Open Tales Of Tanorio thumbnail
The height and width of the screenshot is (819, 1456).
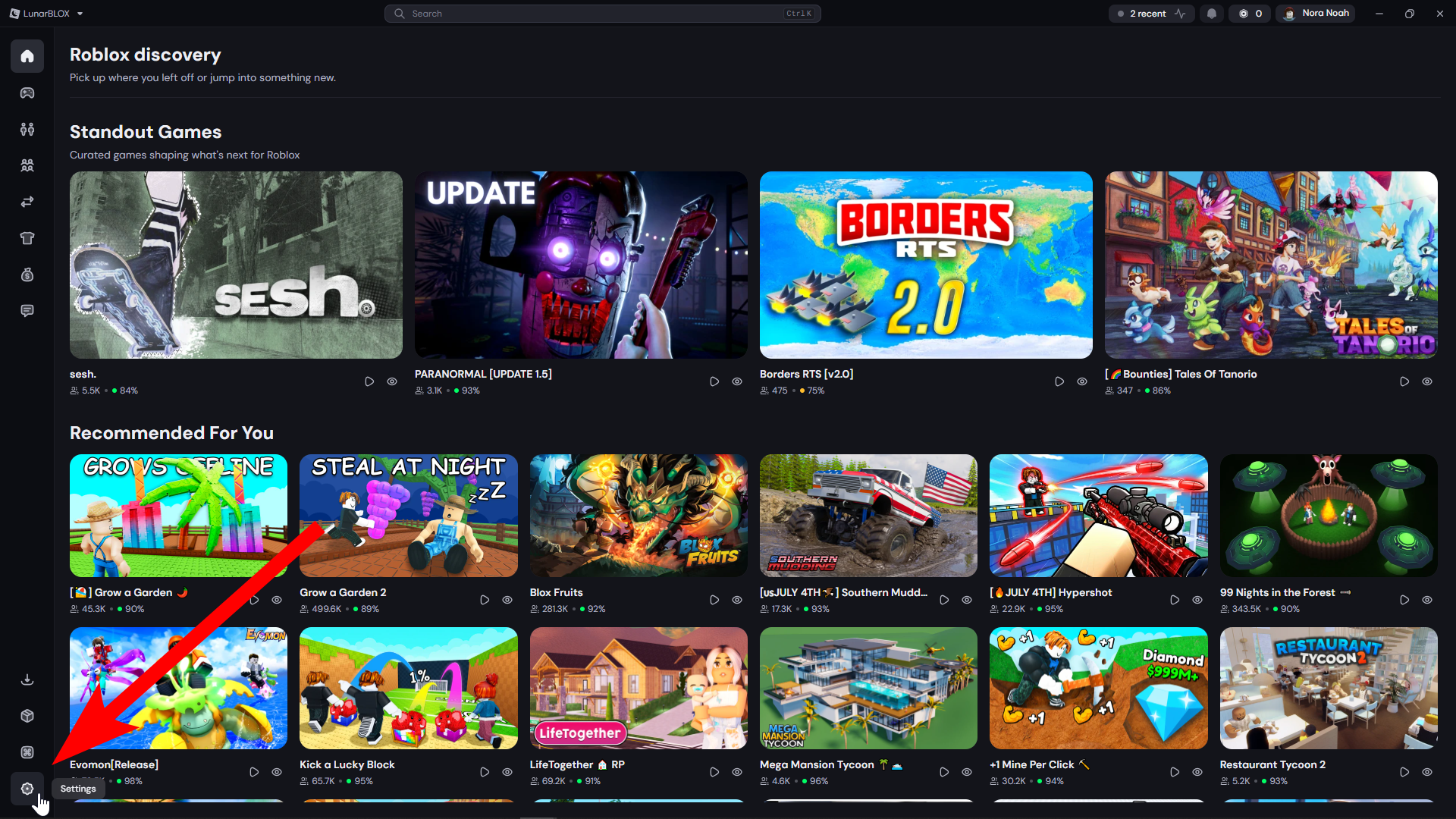pos(1271,265)
